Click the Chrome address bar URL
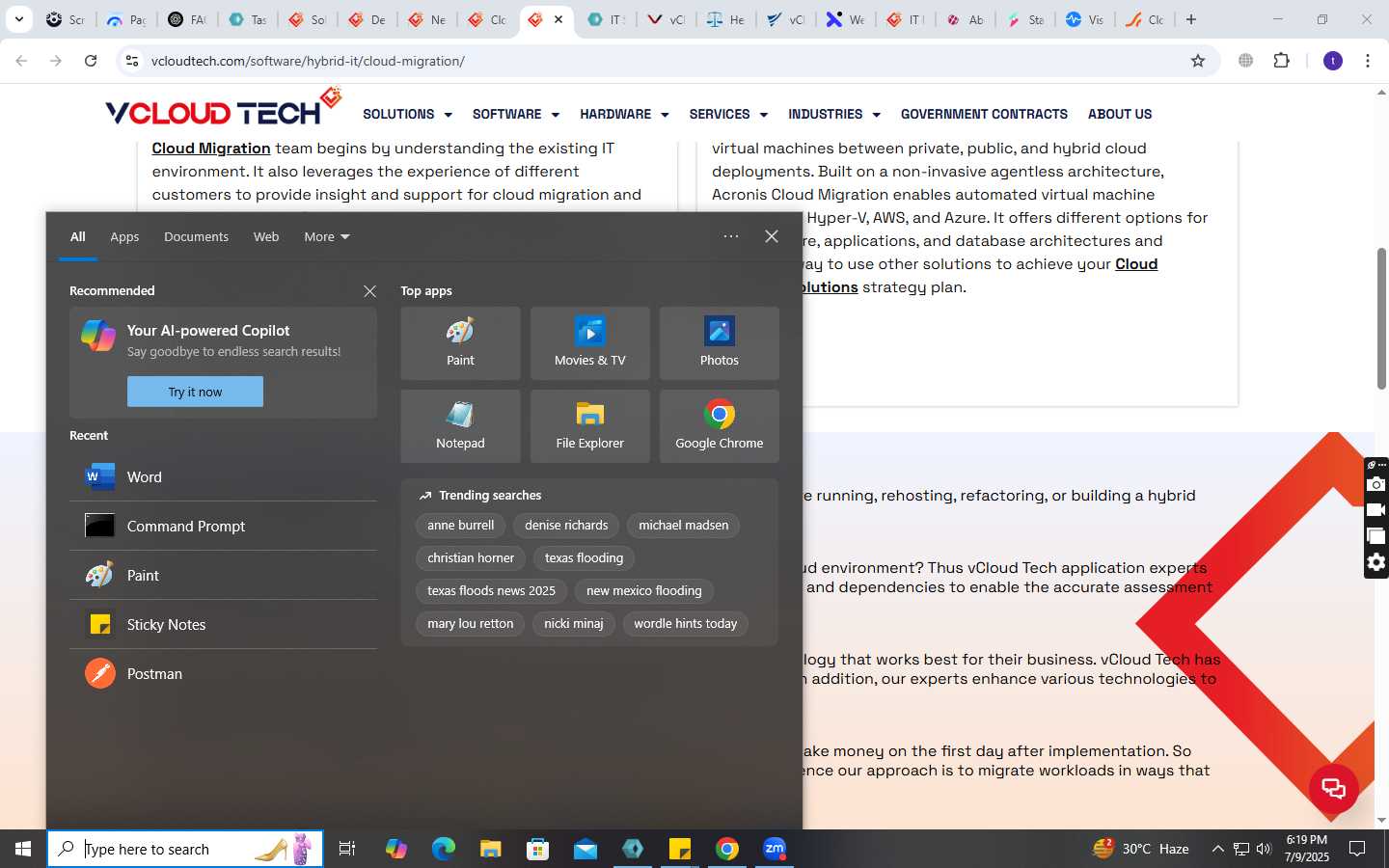The width and height of the screenshot is (1389, 868). point(308,61)
